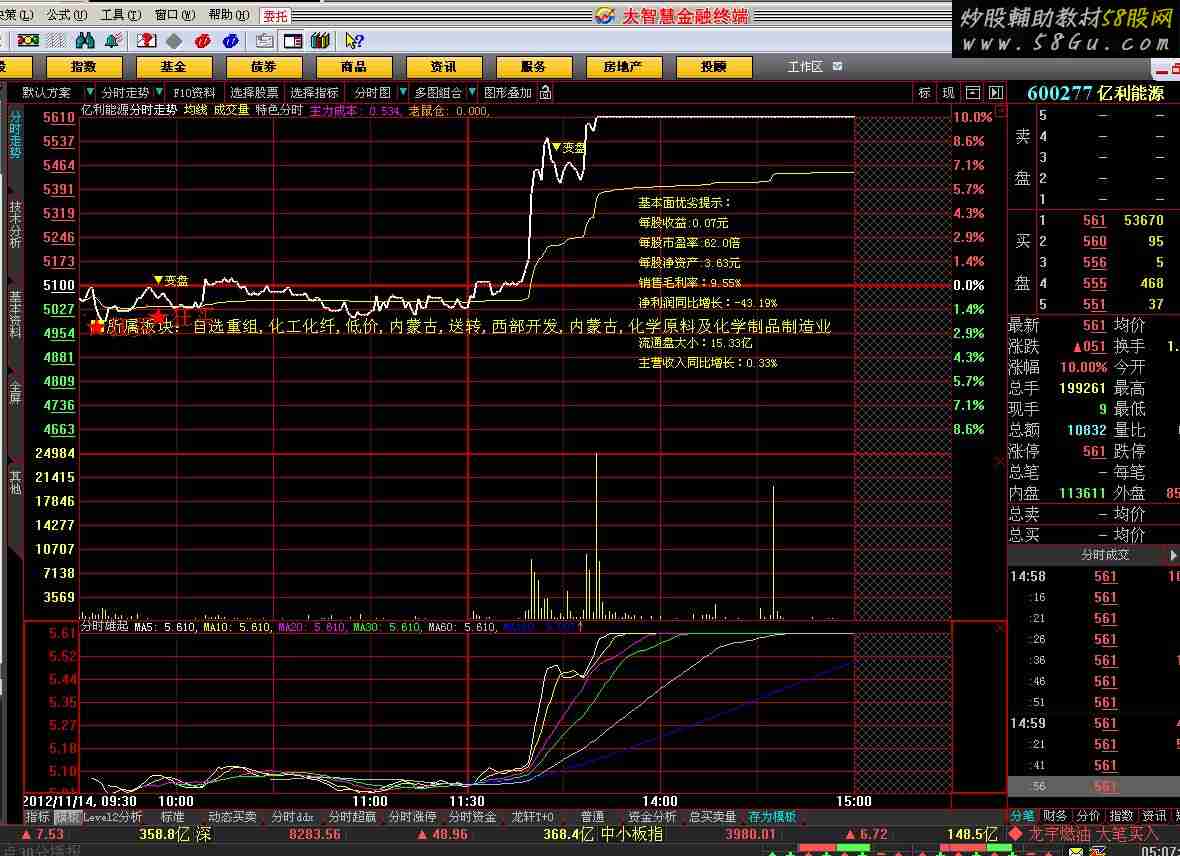Select 分笔 tab in right panel
This screenshot has width=1180, height=856.
point(1022,815)
